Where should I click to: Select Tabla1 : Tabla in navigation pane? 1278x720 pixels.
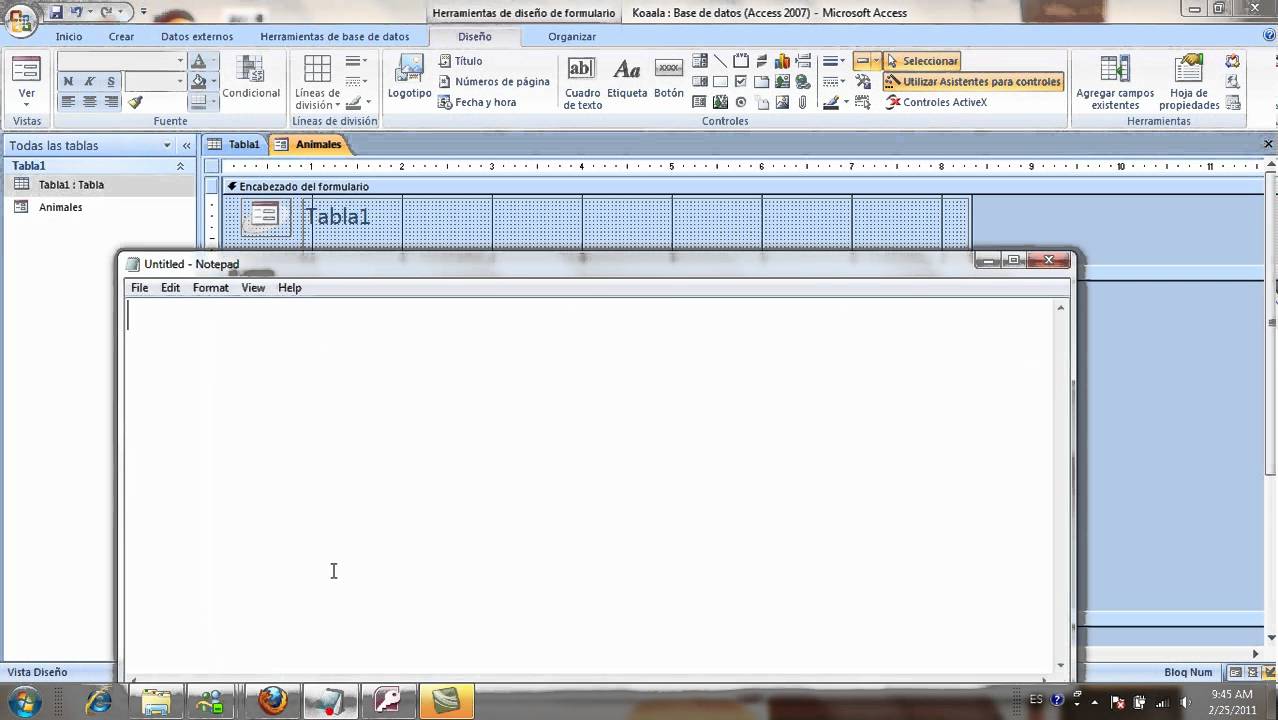pyautogui.click(x=99, y=185)
